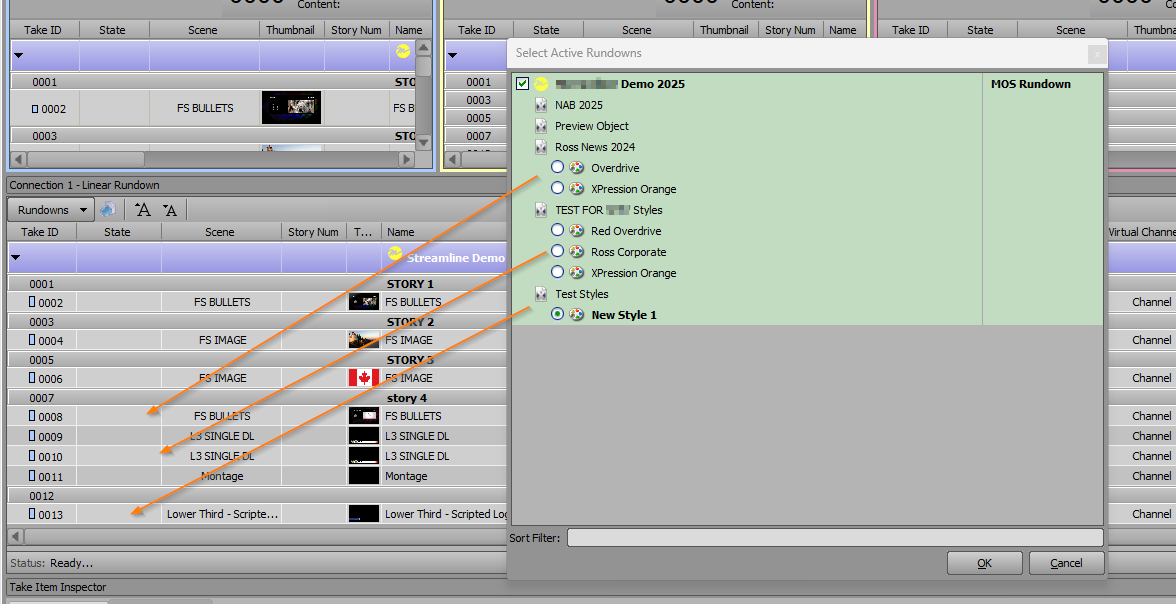This screenshot has height=604, width=1176.
Task: Click Canada flag thumbnail on row 0006
Action: click(364, 377)
